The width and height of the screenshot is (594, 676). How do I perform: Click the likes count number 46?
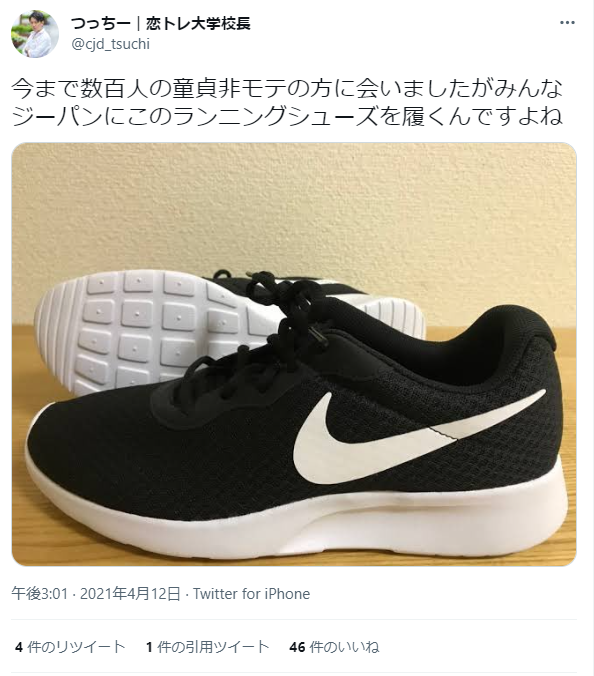[x=297, y=647]
